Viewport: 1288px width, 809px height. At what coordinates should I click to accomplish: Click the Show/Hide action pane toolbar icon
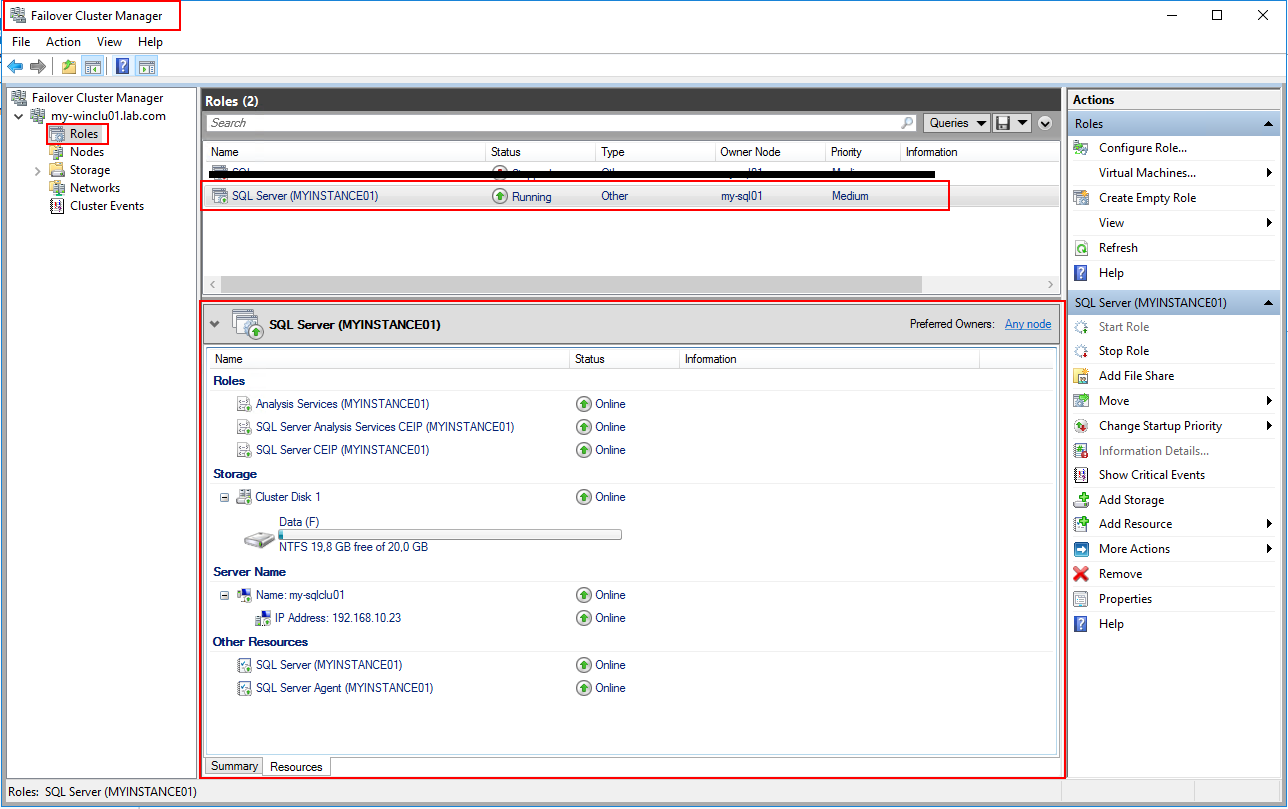pos(146,67)
